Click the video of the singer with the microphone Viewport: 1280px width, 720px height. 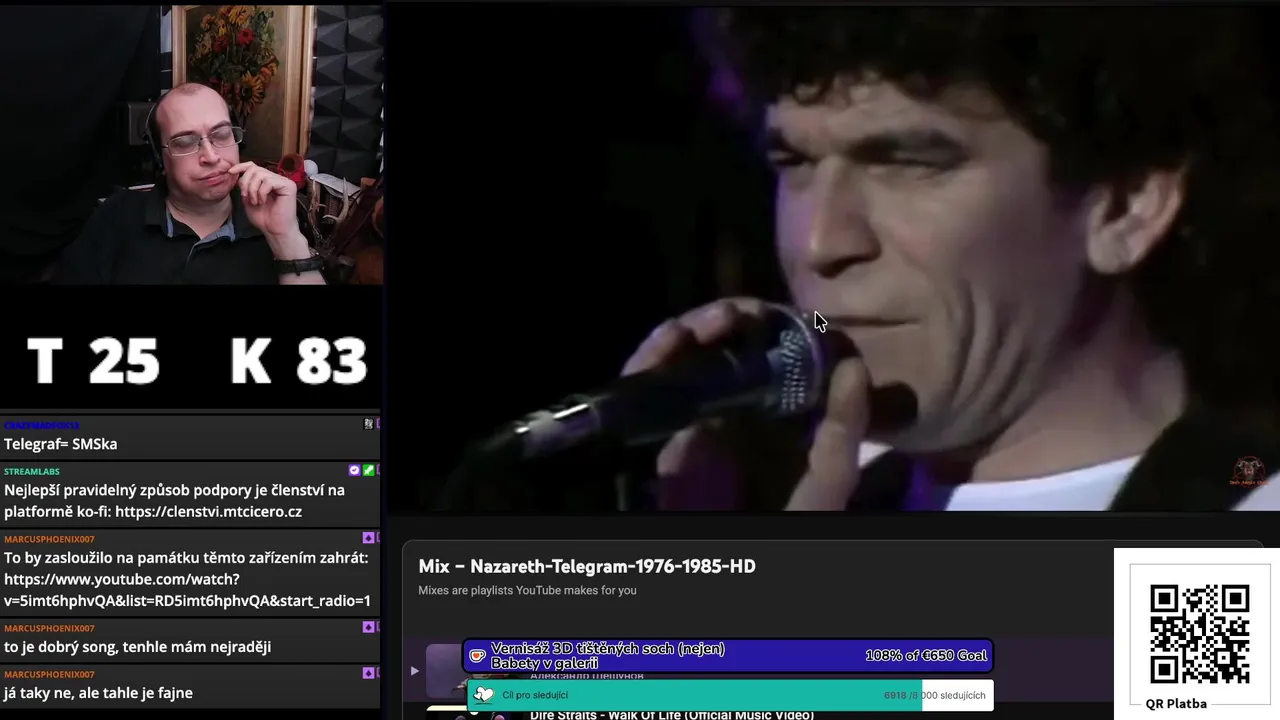pyautogui.click(x=833, y=258)
